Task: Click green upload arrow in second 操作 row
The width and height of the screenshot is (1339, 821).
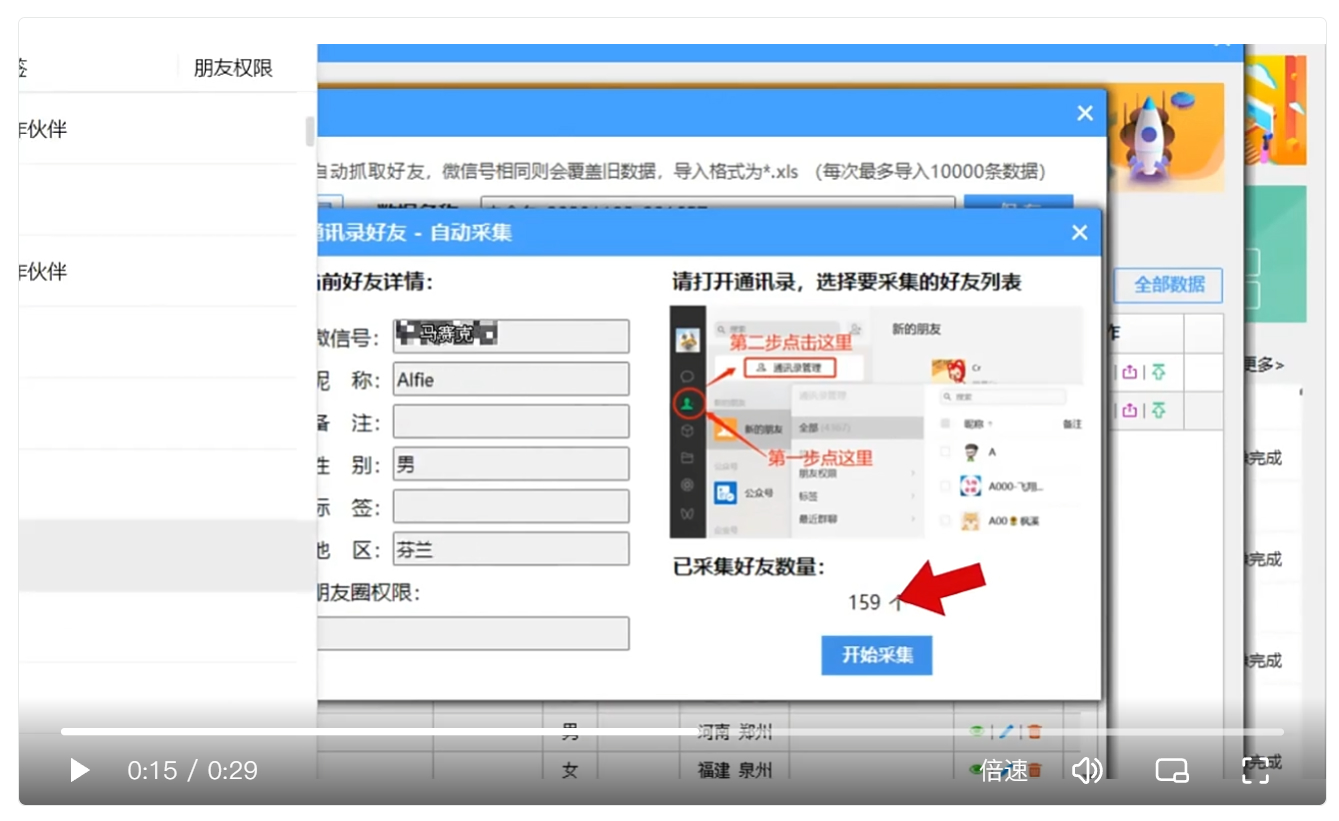Action: (x=1158, y=410)
